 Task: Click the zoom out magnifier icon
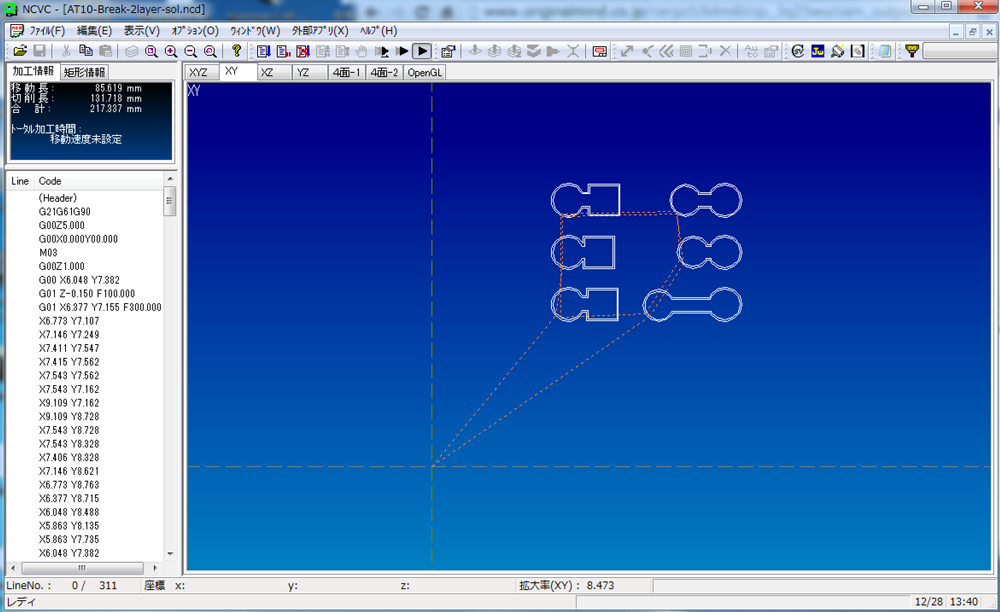(190, 50)
